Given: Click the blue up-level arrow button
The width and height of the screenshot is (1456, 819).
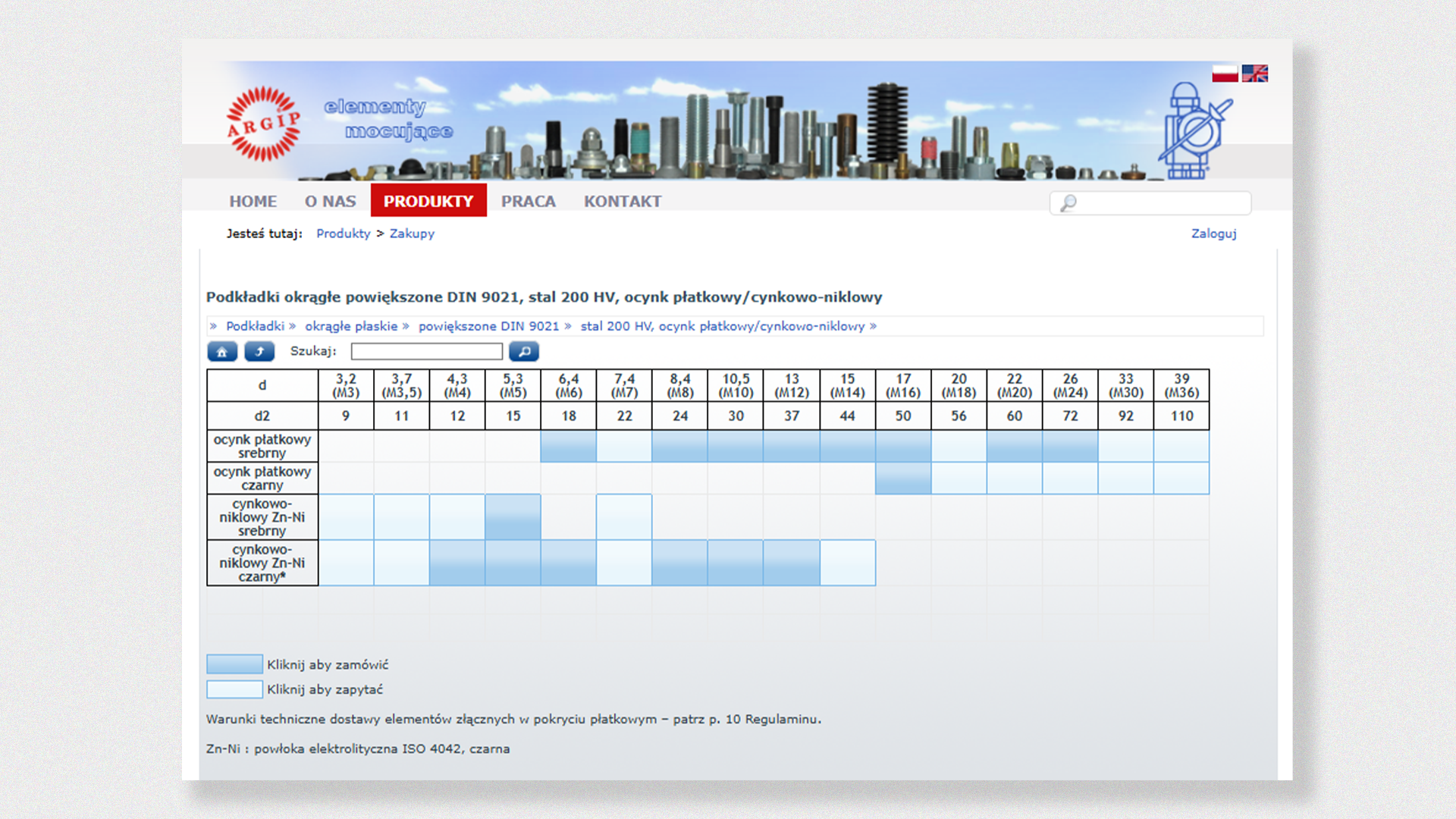Looking at the screenshot, I should coord(259,352).
